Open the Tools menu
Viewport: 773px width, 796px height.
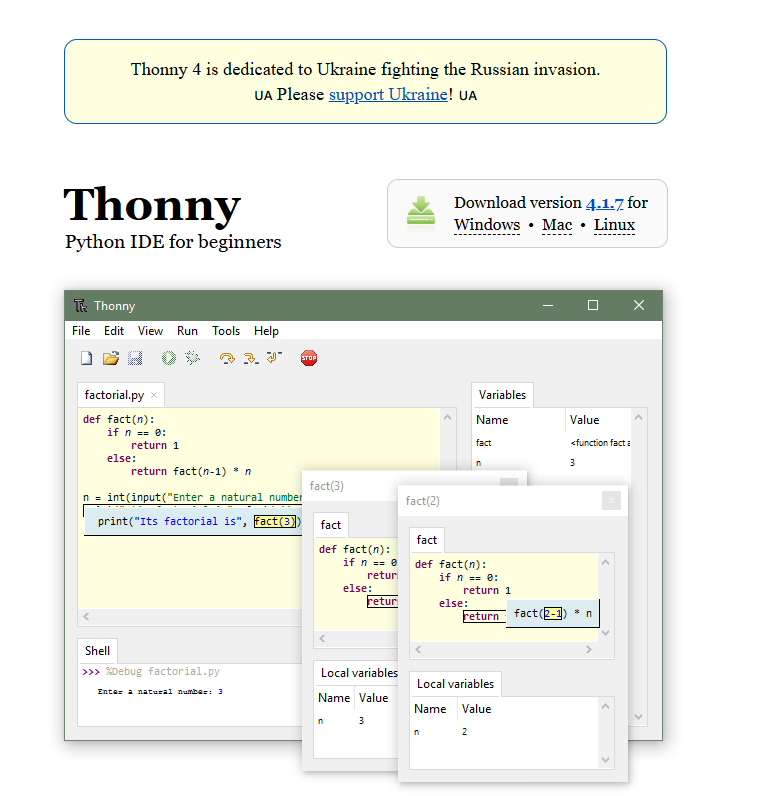click(x=226, y=331)
